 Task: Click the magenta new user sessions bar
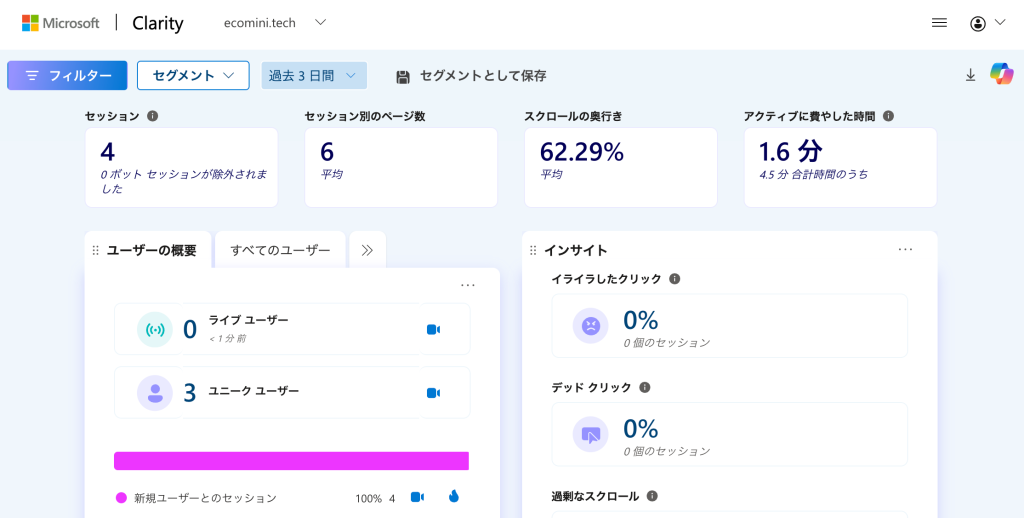[x=291, y=461]
